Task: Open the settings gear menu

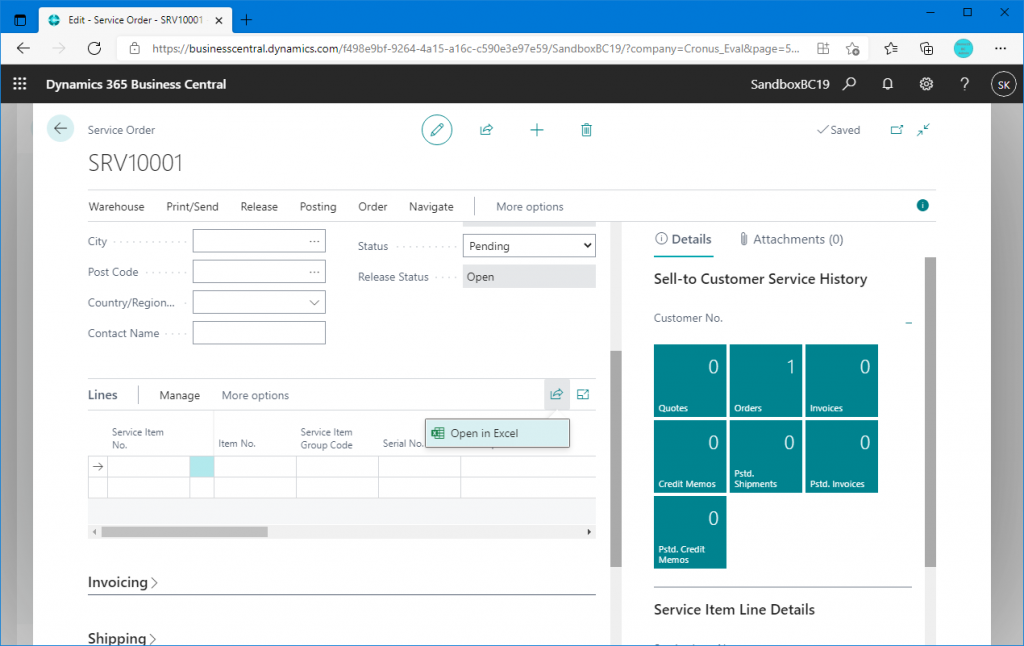Action: [926, 84]
